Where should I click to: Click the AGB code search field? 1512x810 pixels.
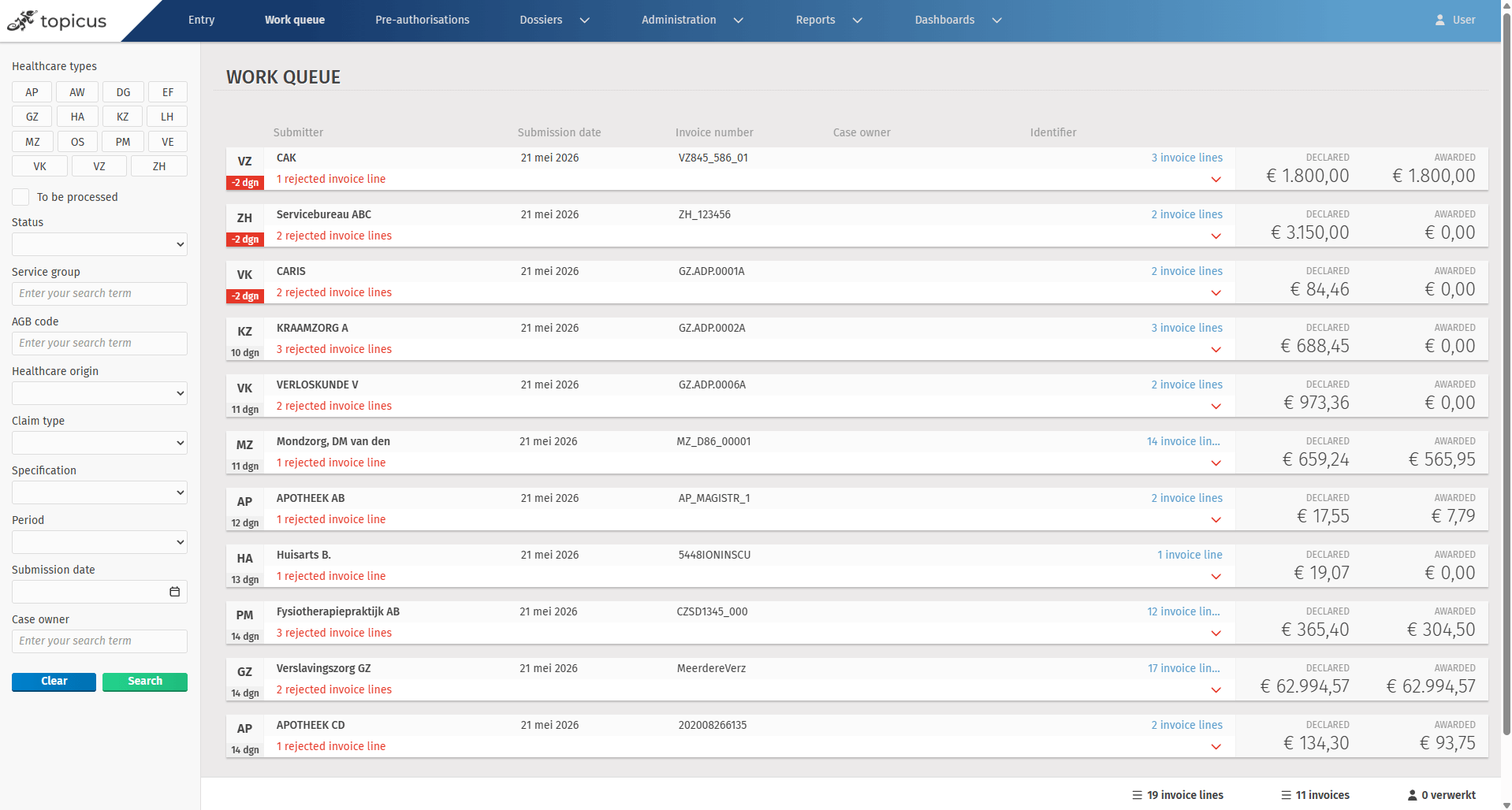[99, 344]
